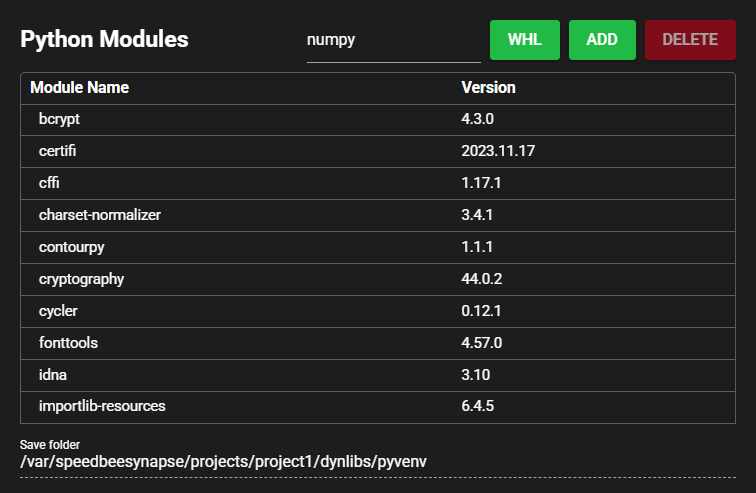Click the version cell showing 4.57.0
This screenshot has height=493, width=756.
pyautogui.click(x=481, y=343)
